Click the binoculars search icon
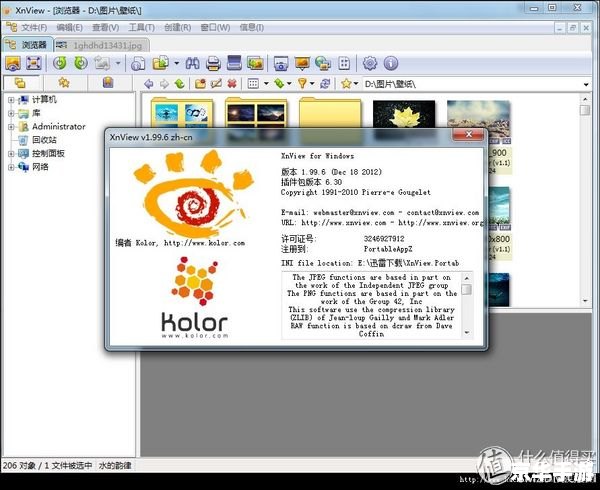This screenshot has height=490, width=600. (192, 63)
